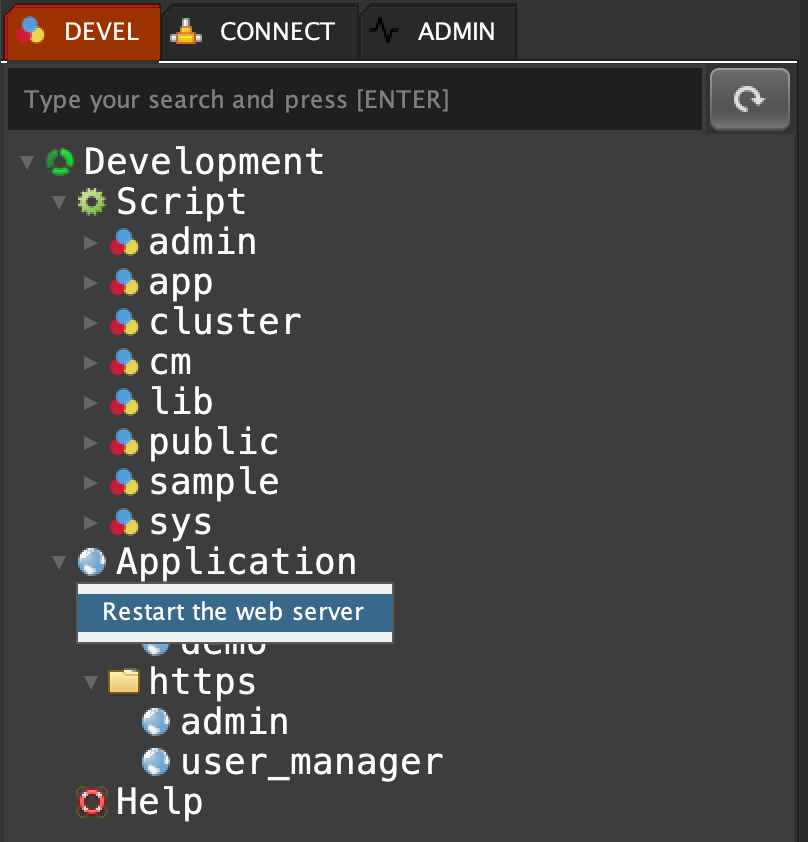Switch to the CONNECT tab
Viewport: 808px width, 842px height.
(x=259, y=32)
